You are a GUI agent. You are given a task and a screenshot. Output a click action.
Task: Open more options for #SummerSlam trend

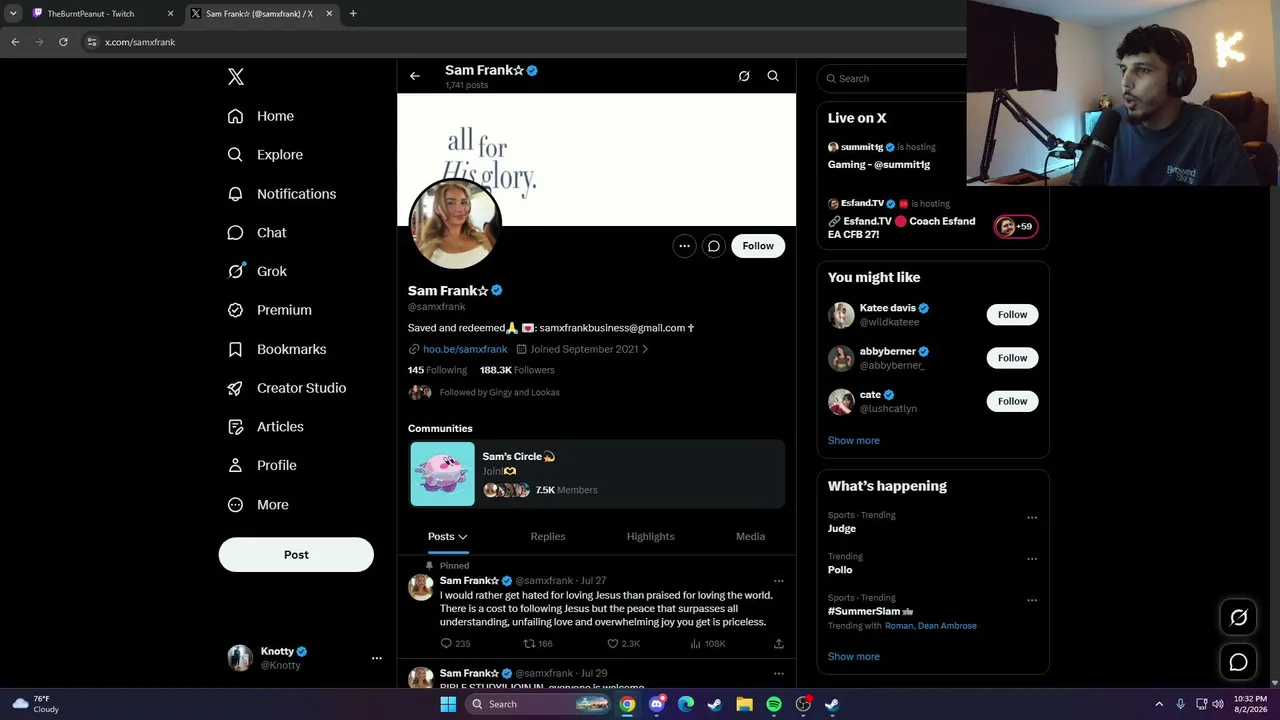pyautogui.click(x=1032, y=601)
